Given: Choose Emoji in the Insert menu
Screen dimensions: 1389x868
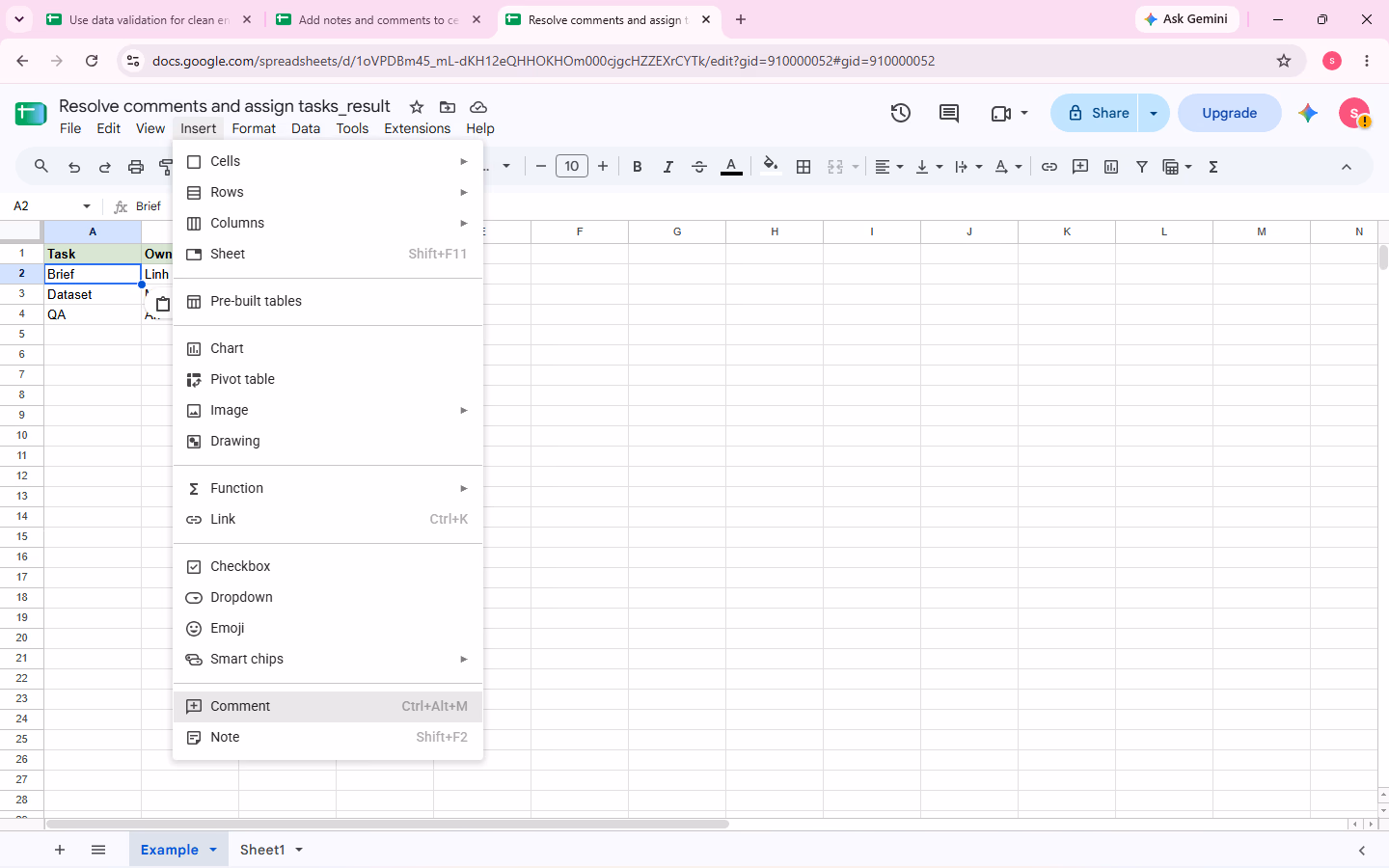Looking at the screenshot, I should [328, 628].
